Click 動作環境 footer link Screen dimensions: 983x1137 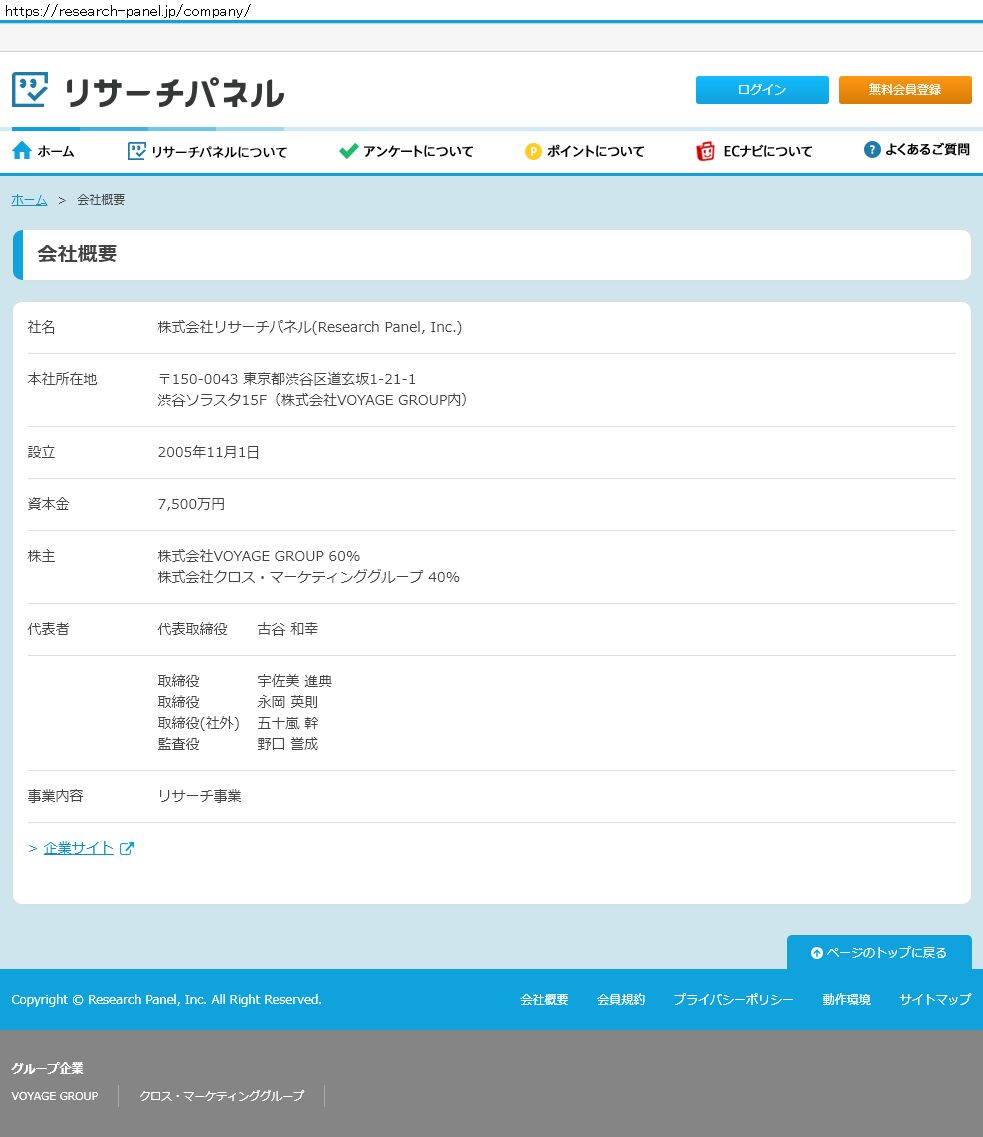click(846, 1000)
